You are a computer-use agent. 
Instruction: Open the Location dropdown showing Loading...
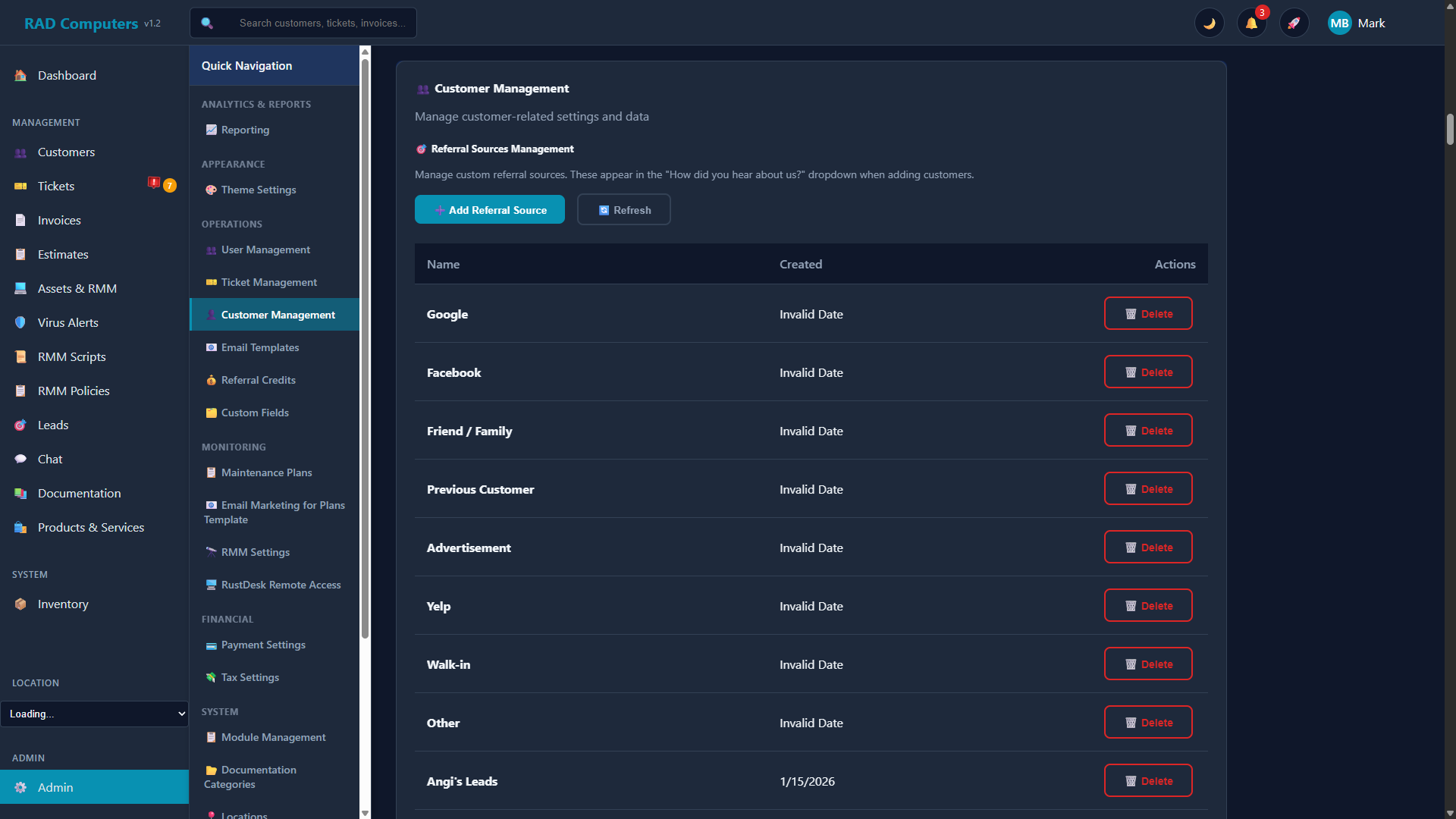click(95, 714)
